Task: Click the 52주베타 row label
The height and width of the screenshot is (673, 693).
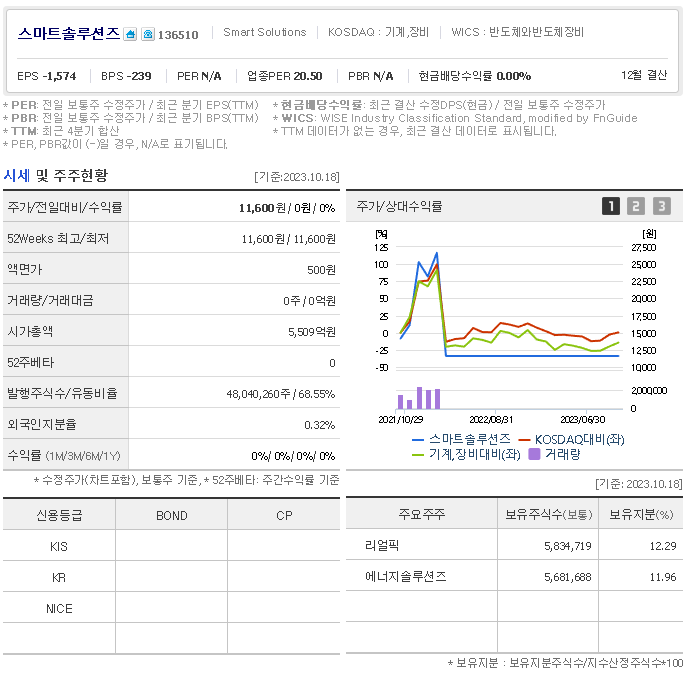Action: pos(65,363)
